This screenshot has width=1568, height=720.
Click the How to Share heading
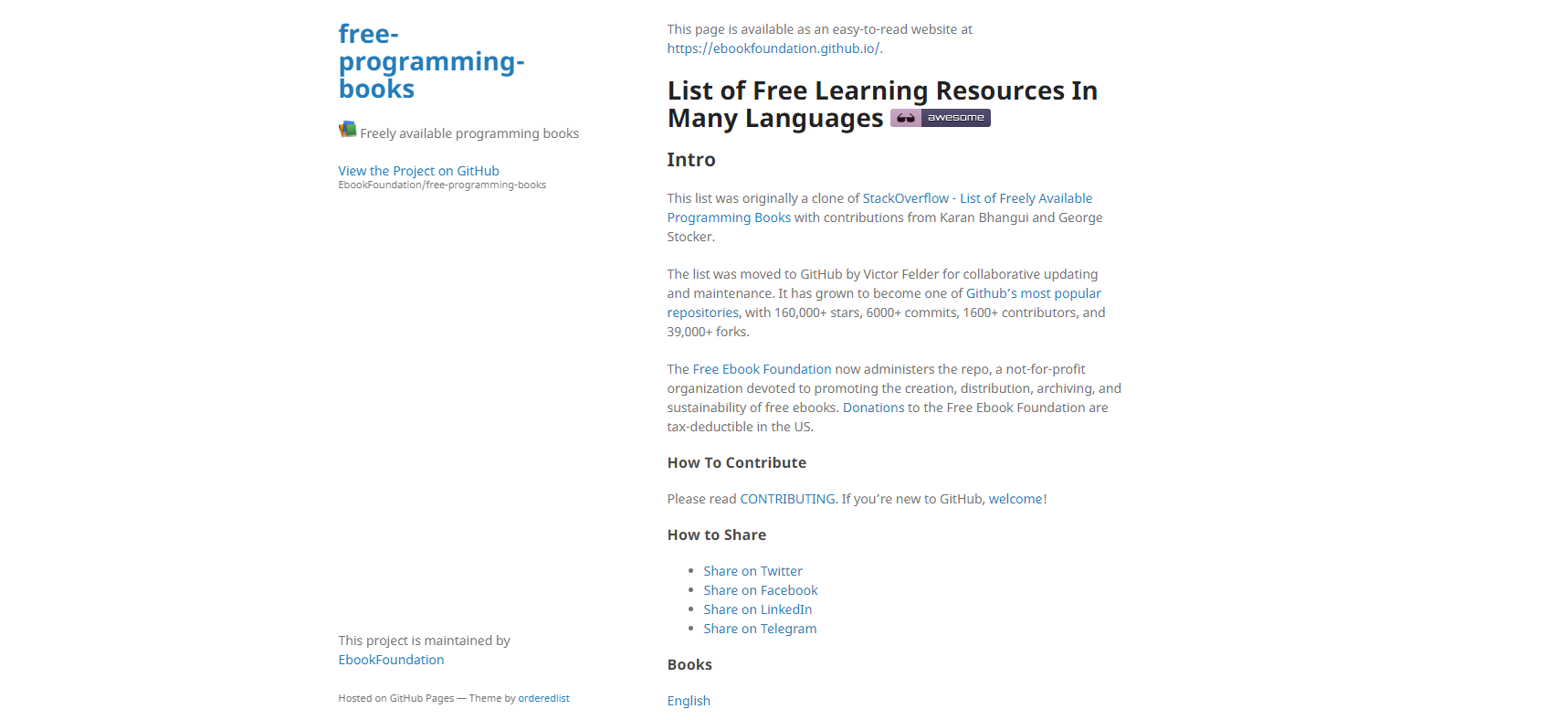pos(716,535)
